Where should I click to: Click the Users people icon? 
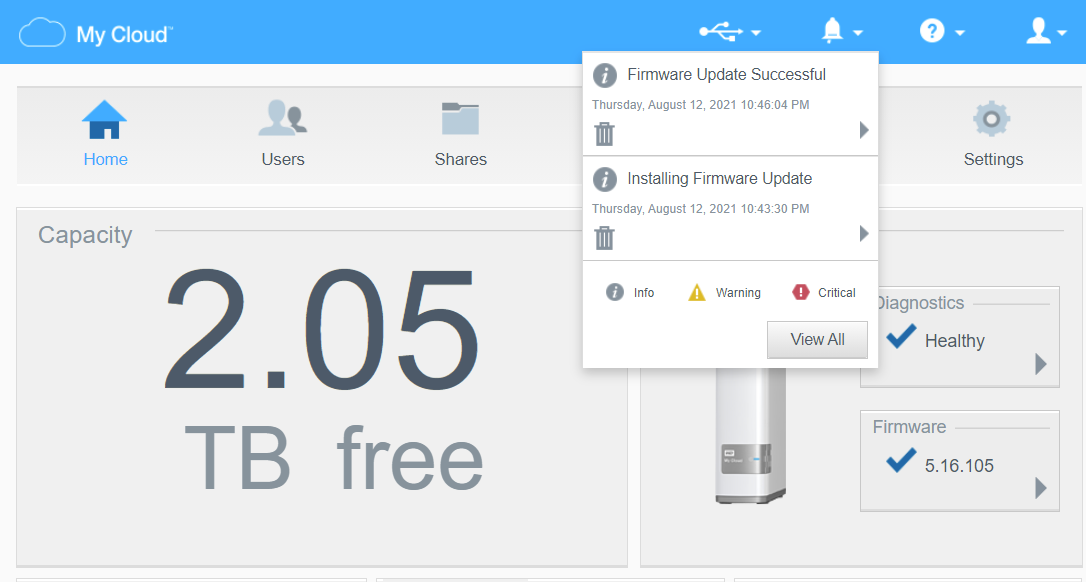point(283,118)
